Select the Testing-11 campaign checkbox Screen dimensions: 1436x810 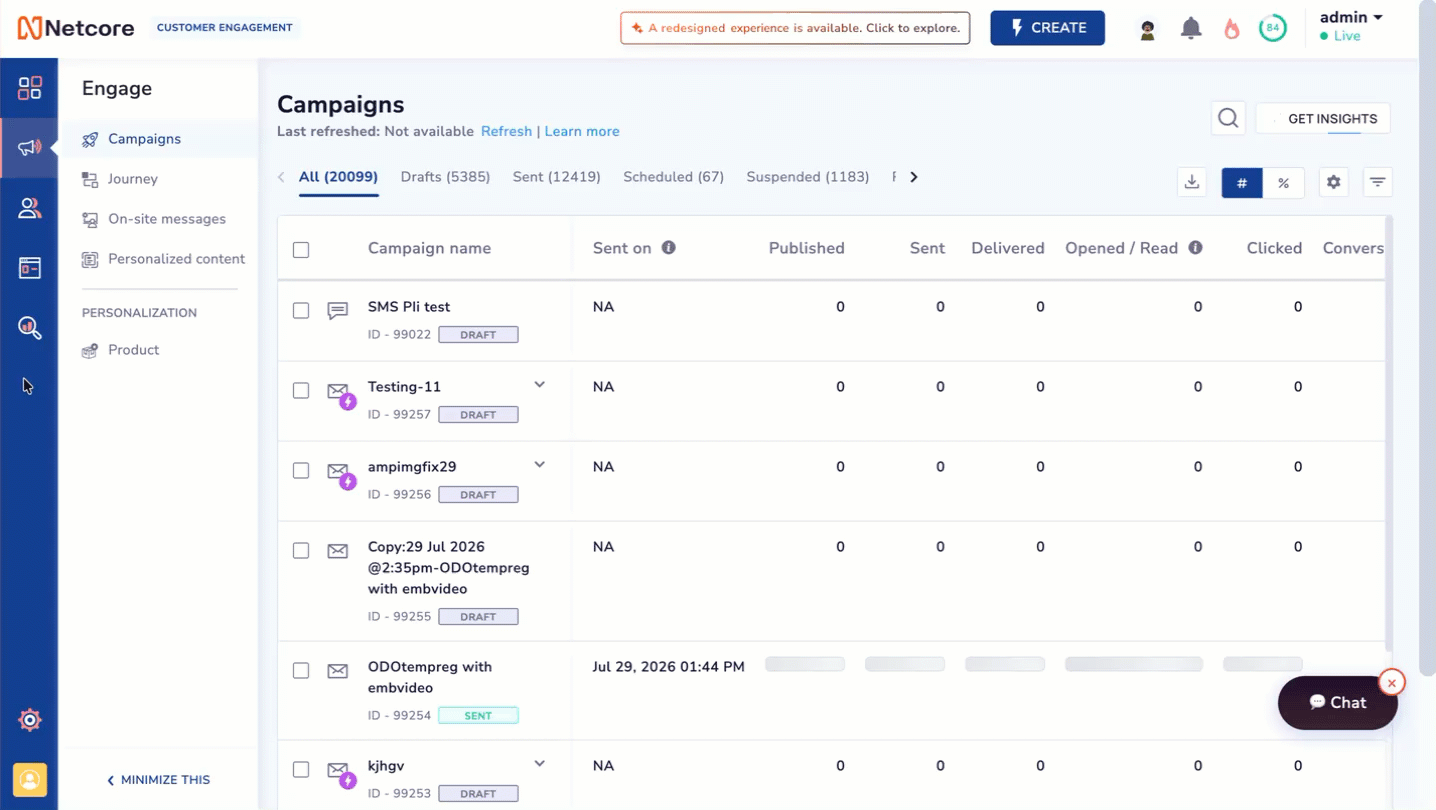301,391
